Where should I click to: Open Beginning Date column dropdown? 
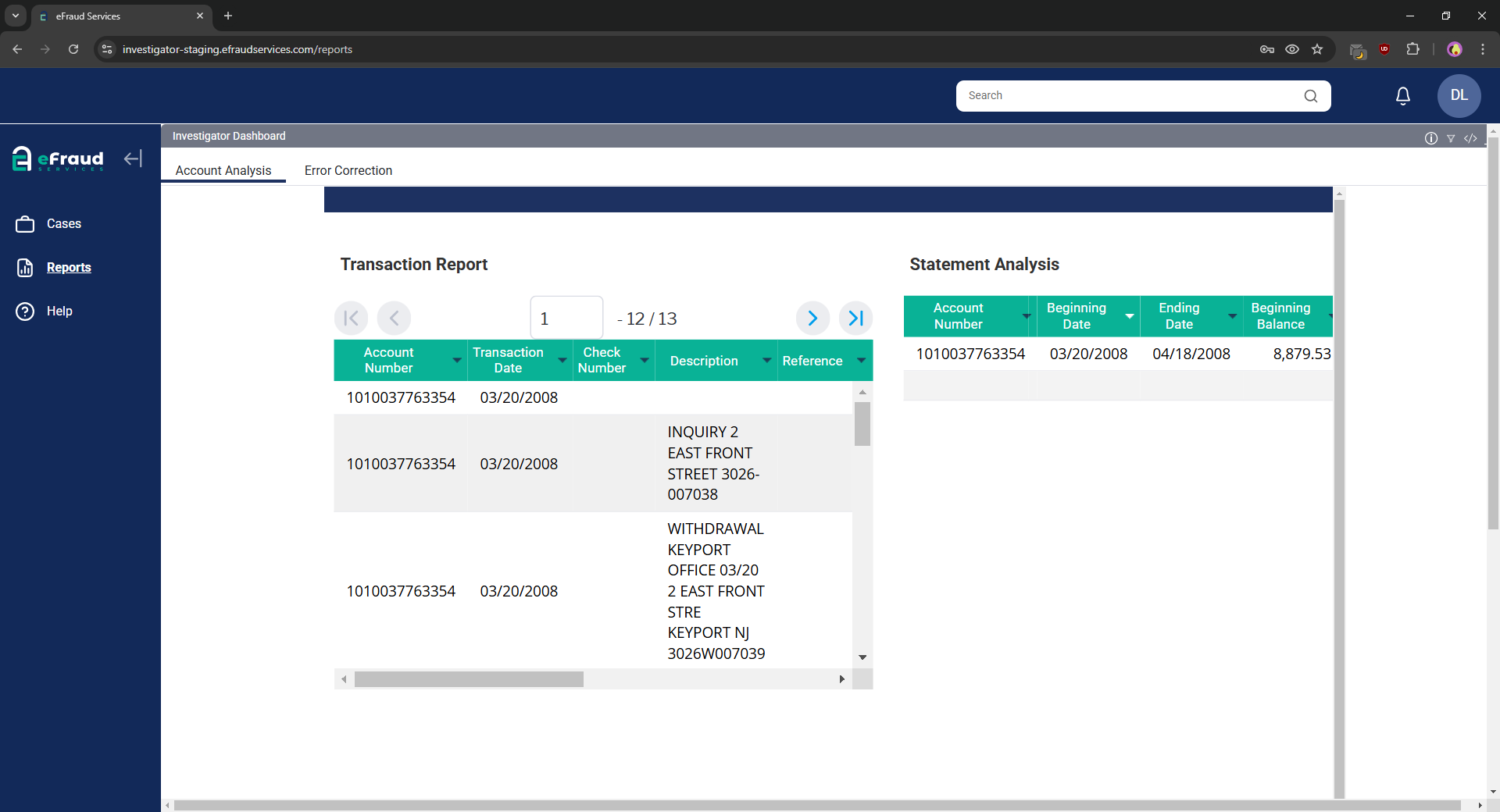1130,316
